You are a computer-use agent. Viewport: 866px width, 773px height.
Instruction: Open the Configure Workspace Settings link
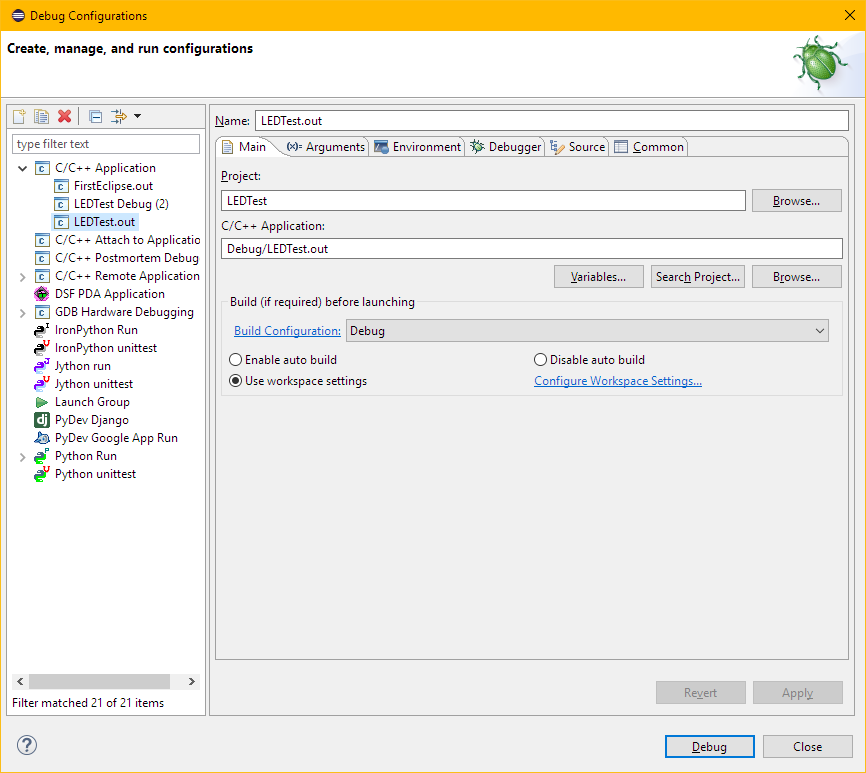pos(617,381)
